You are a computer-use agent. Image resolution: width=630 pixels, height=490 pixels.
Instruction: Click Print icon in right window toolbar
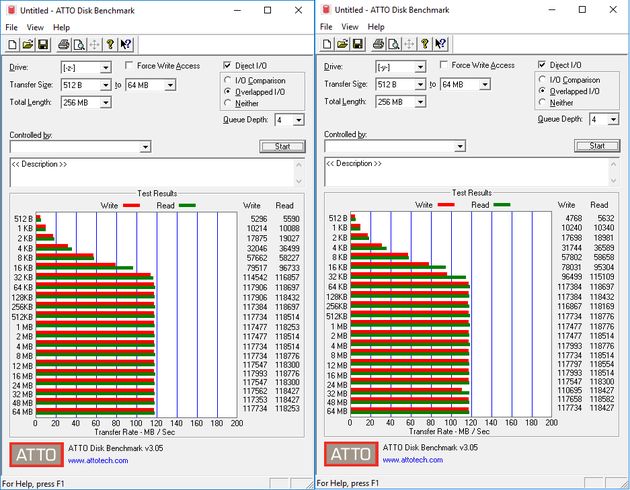(378, 43)
